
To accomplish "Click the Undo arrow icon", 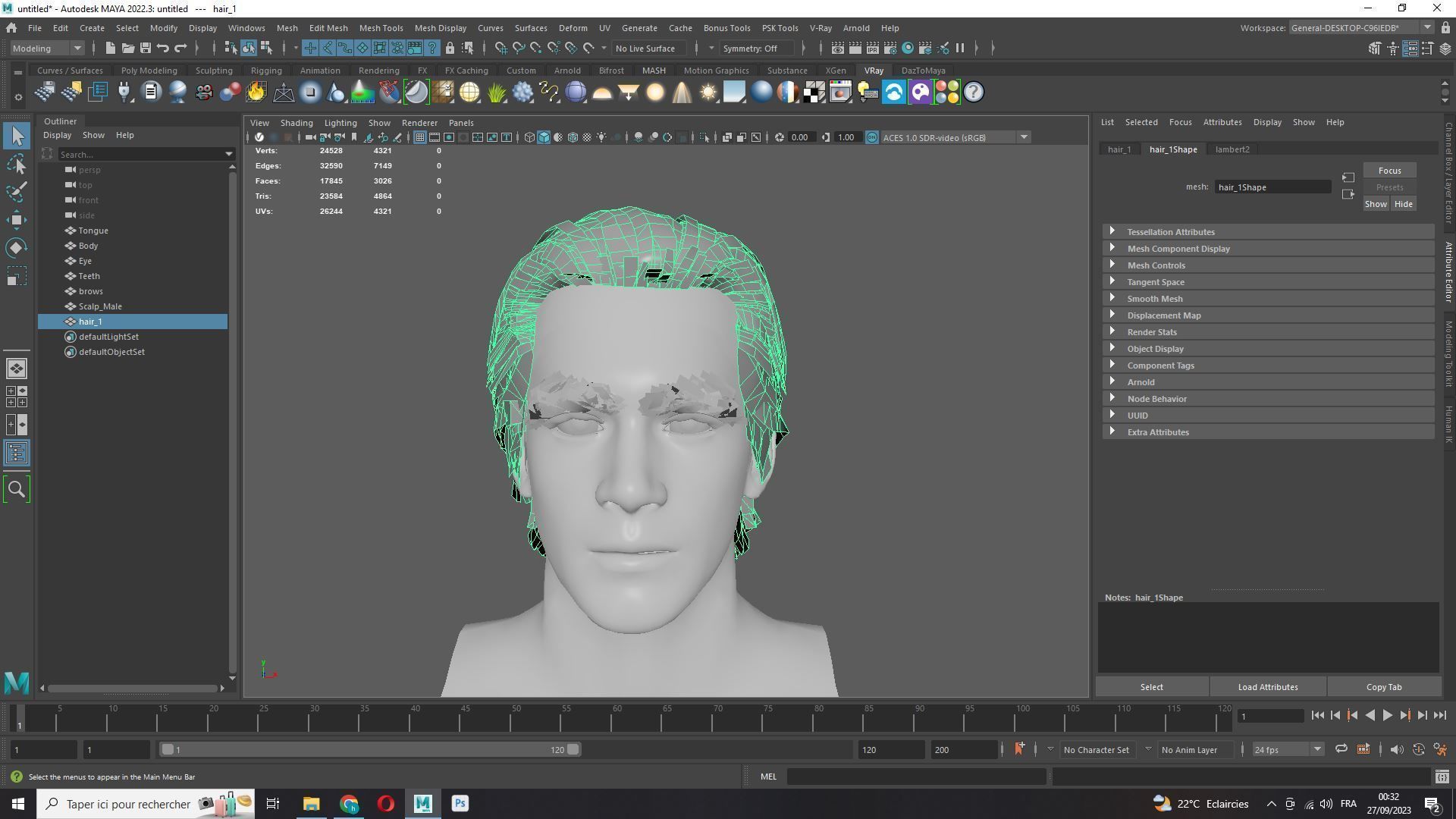I will [x=162, y=49].
